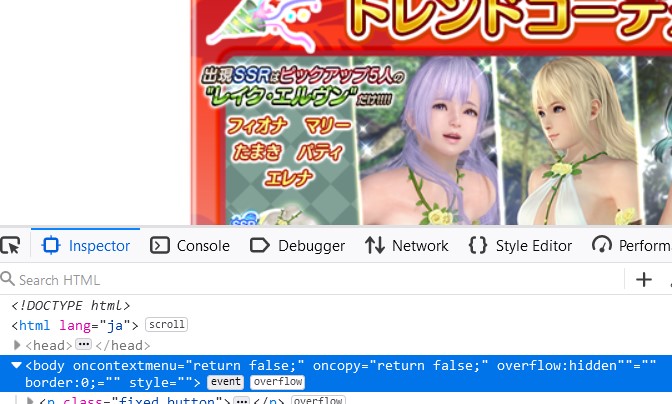Select the html lang="ja" node

tap(75, 326)
